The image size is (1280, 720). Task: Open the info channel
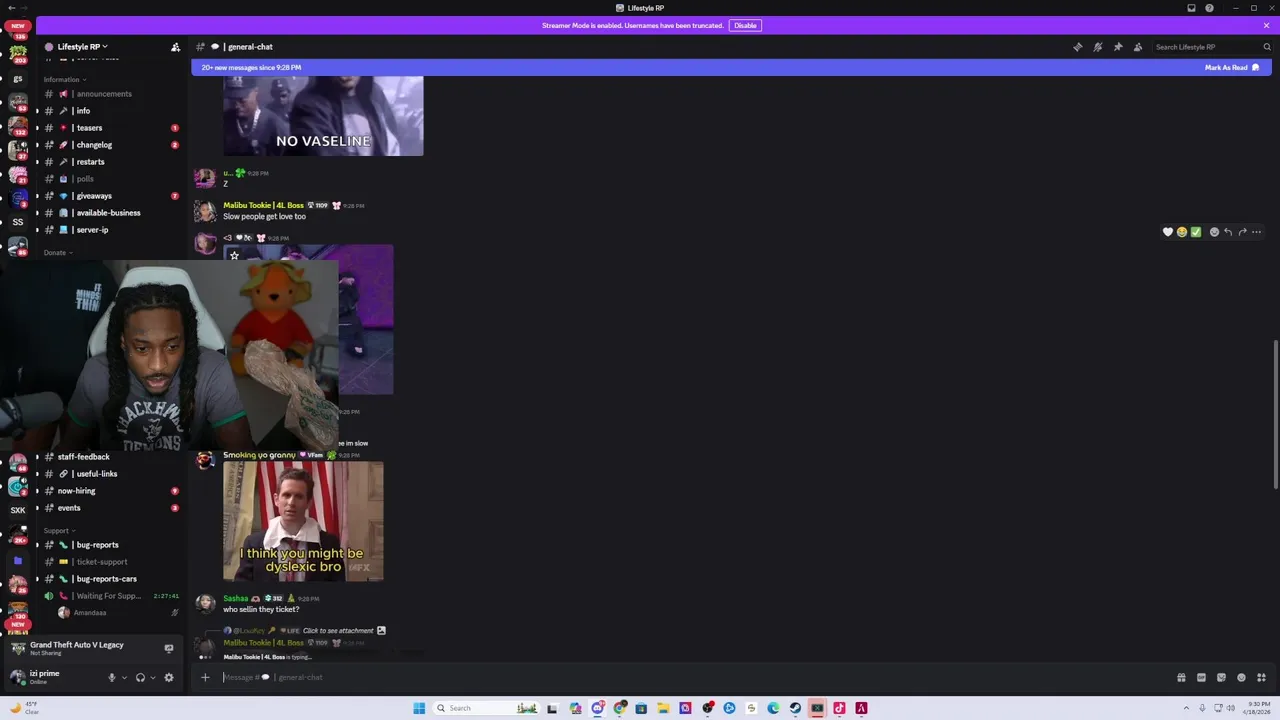pyautogui.click(x=110, y=111)
